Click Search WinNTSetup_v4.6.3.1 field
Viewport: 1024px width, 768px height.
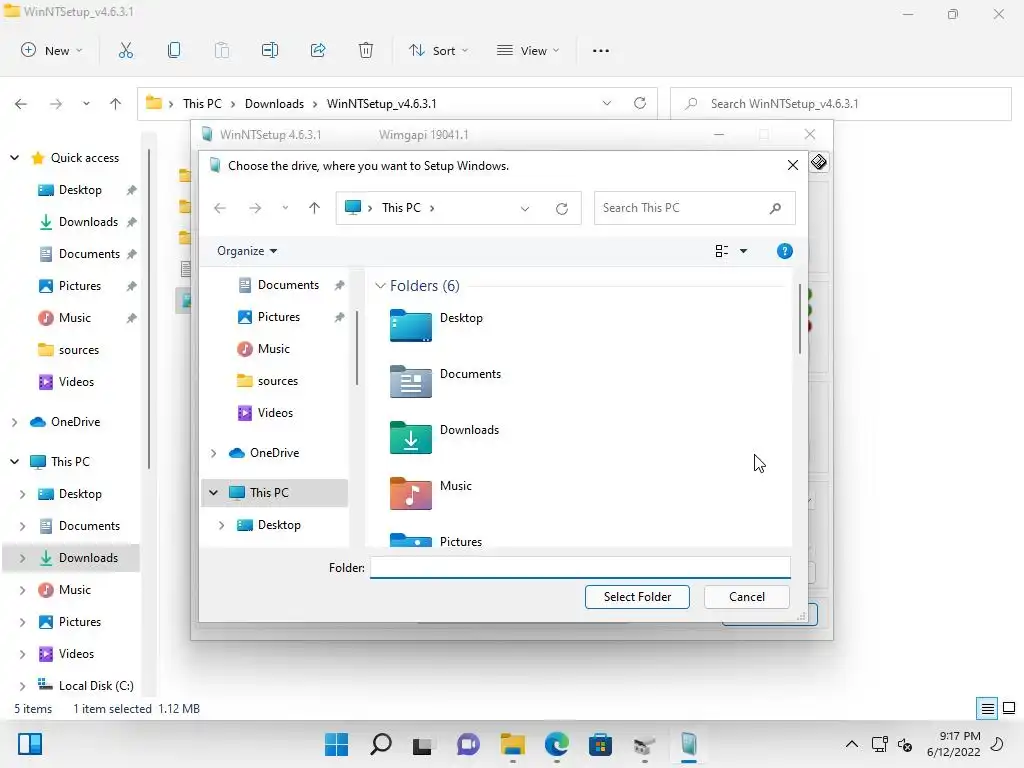tap(841, 103)
